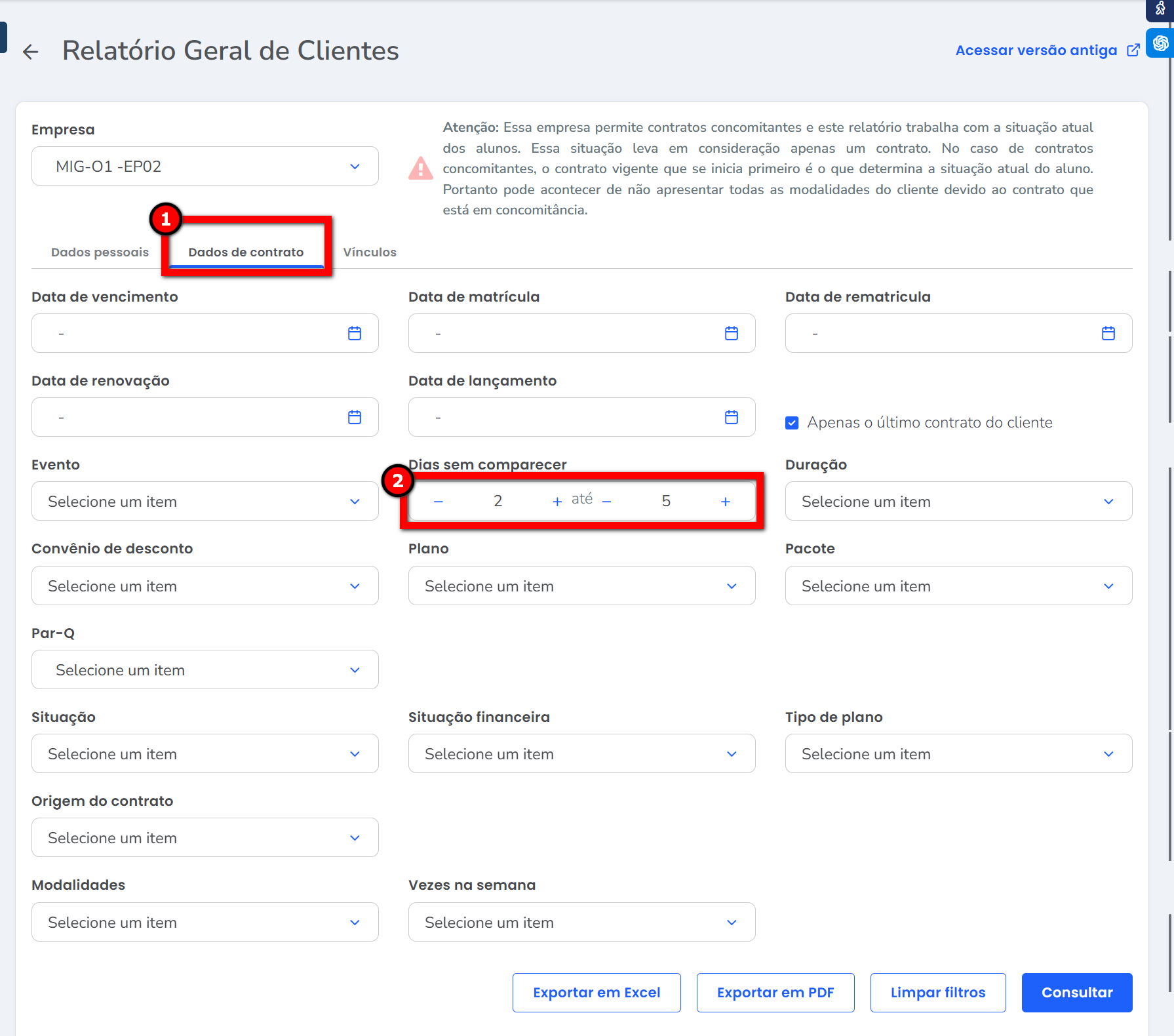Open the Vínculos tab
The width and height of the screenshot is (1174, 1036).
coord(370,252)
